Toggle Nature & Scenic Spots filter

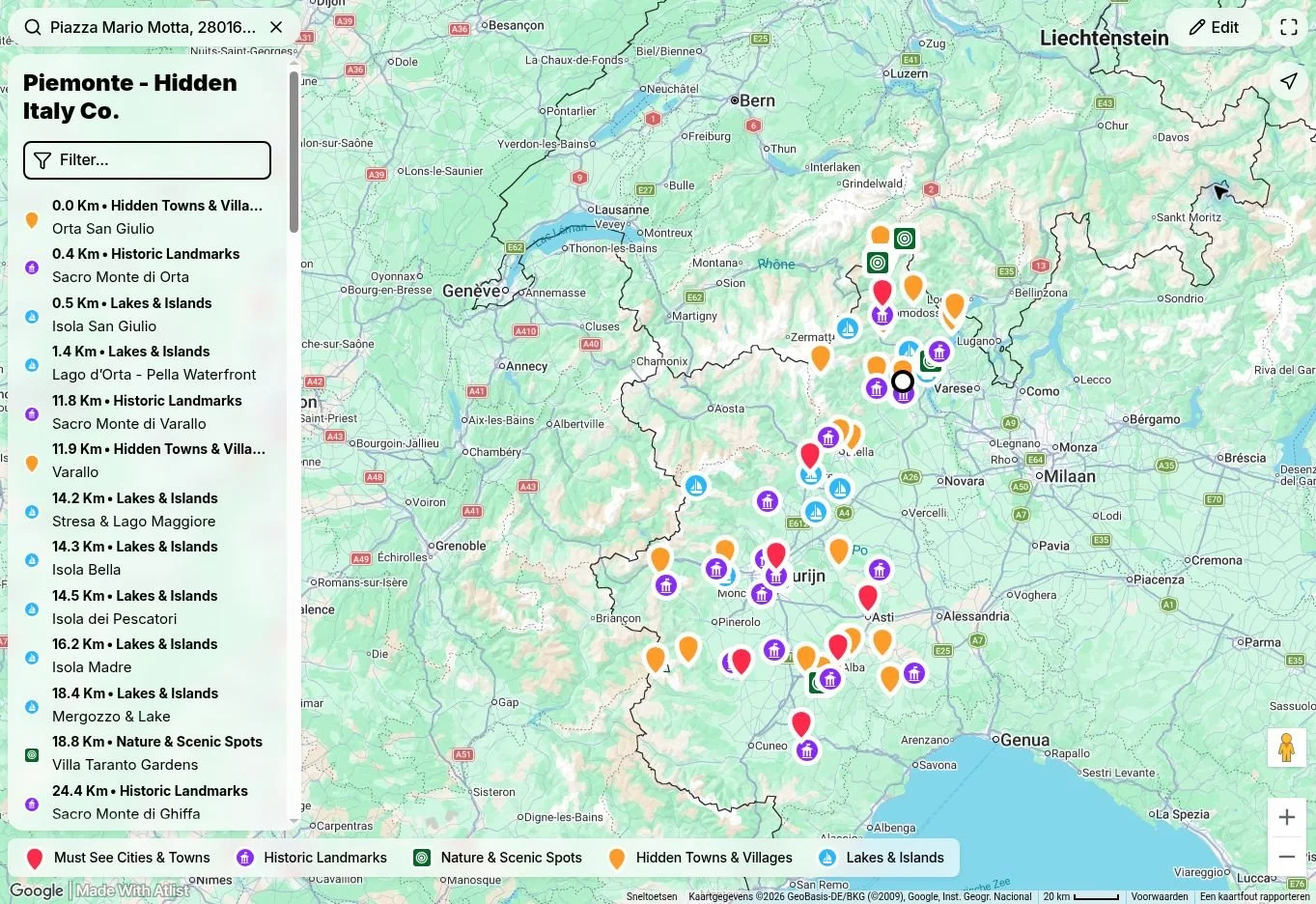tap(497, 858)
